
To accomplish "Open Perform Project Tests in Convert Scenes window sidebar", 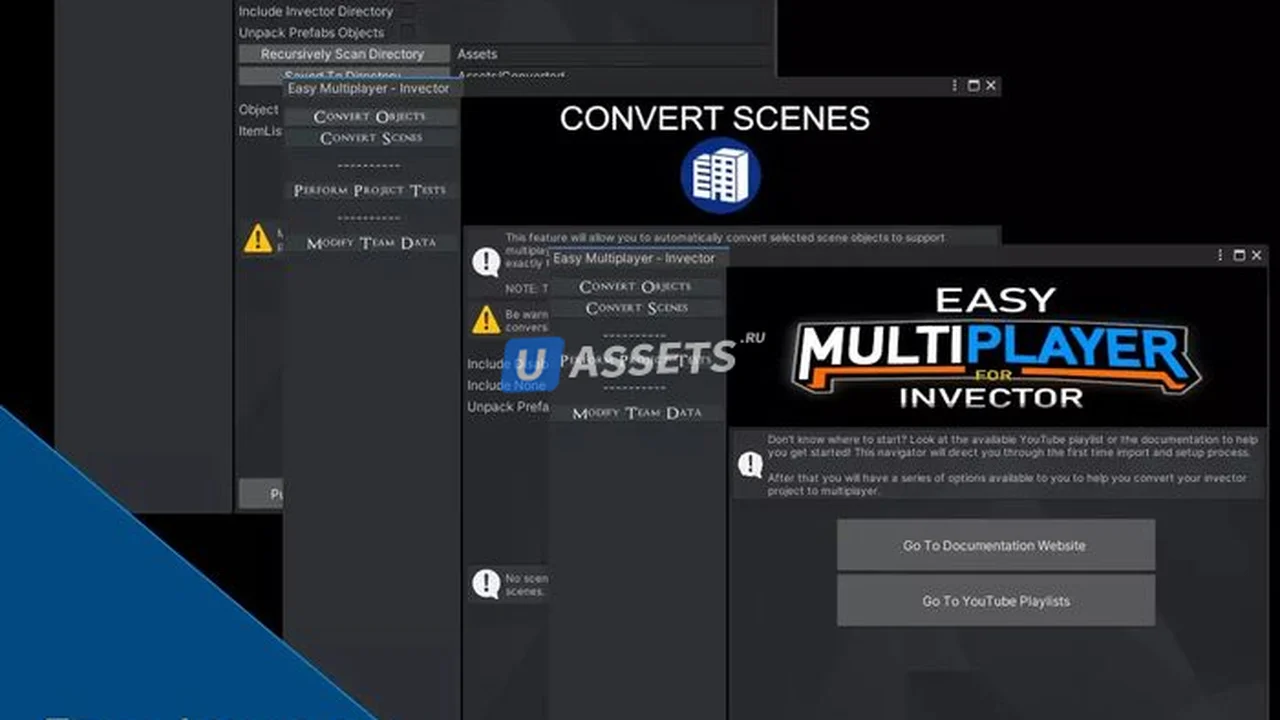I will 370,190.
